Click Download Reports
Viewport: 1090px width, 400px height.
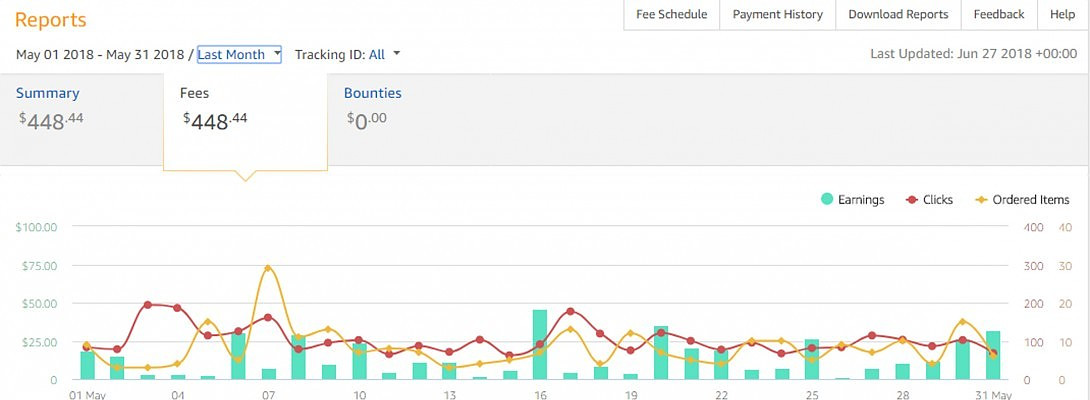[898, 15]
